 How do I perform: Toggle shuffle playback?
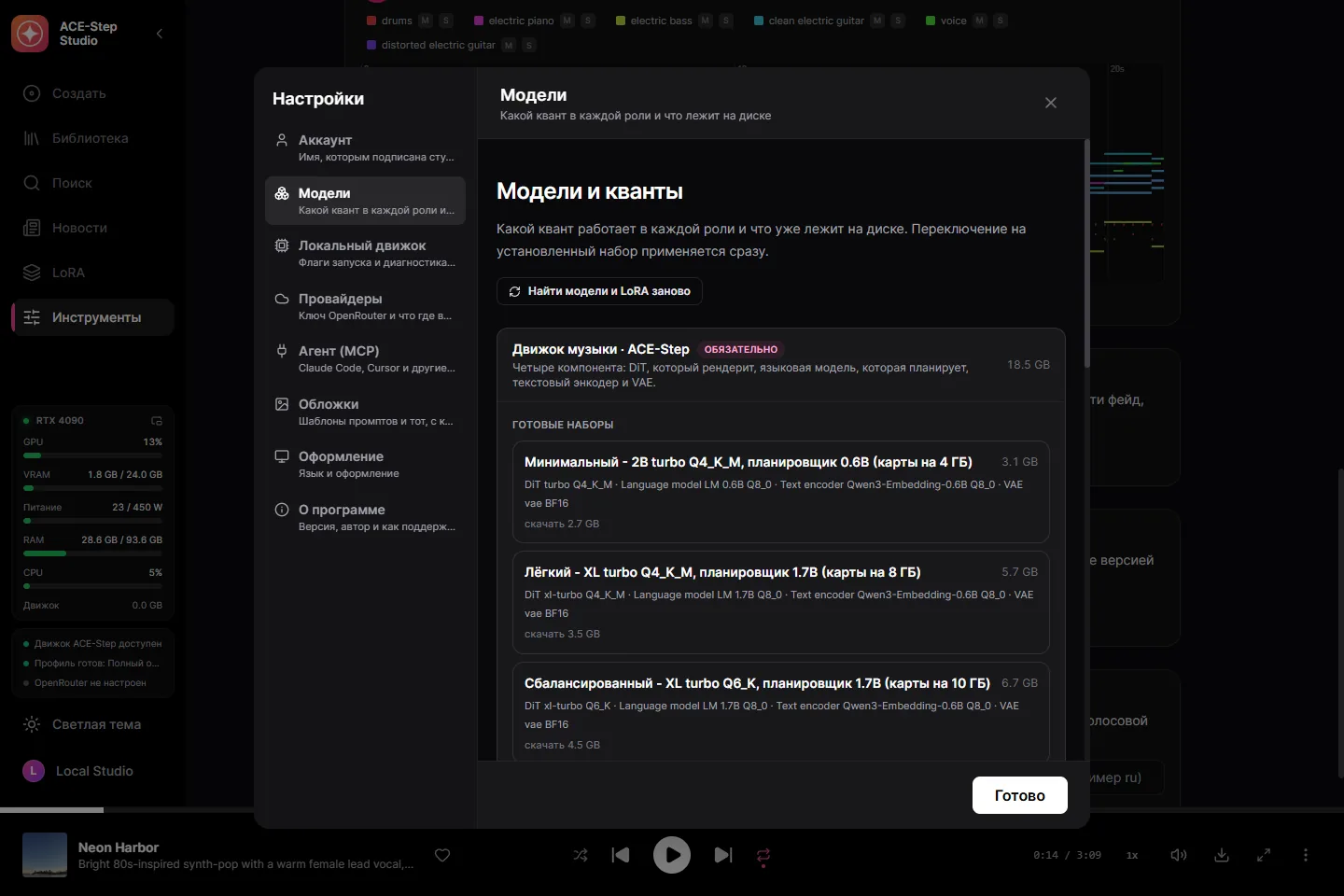point(581,855)
